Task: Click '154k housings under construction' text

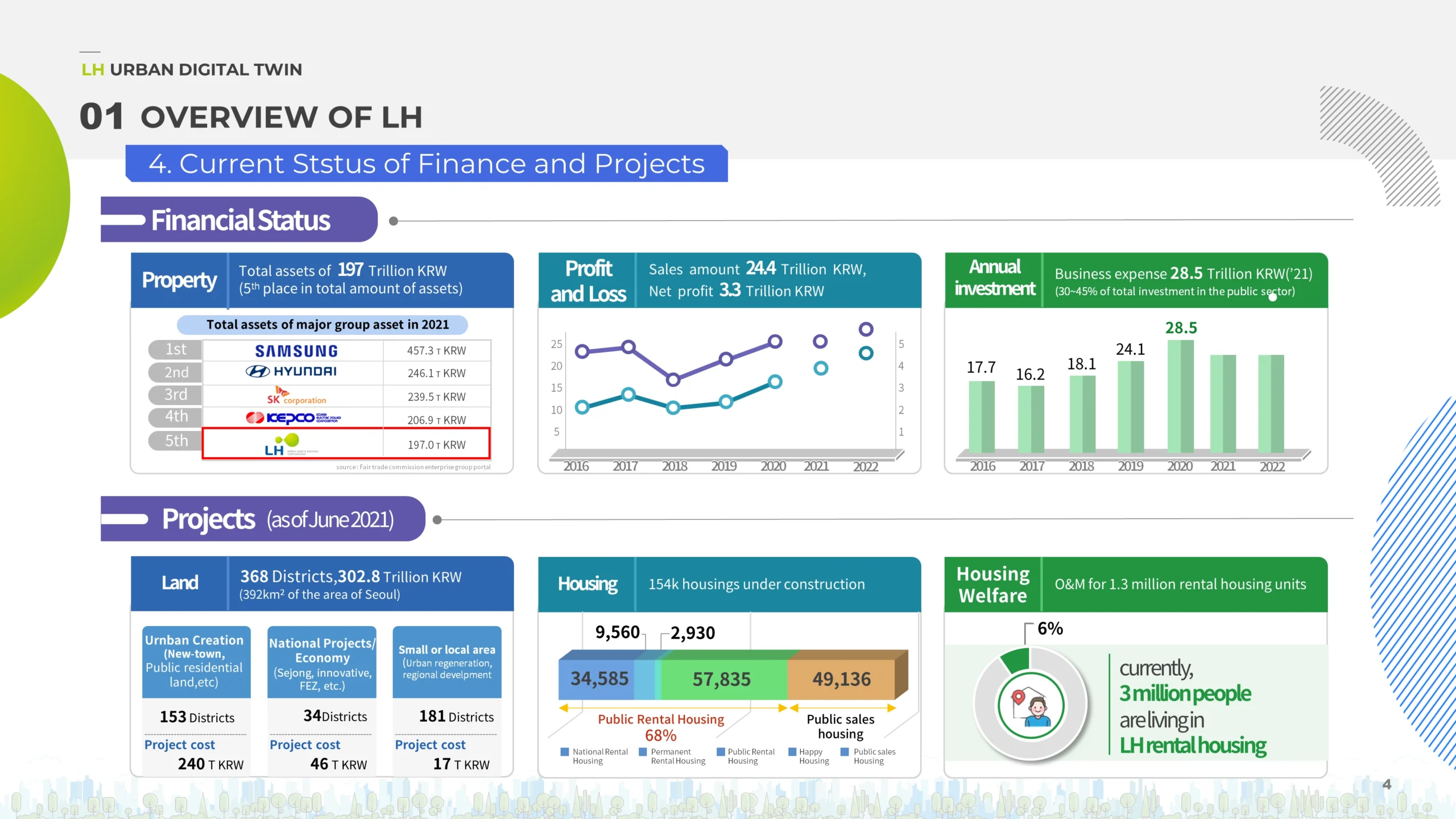Action: coord(756,585)
